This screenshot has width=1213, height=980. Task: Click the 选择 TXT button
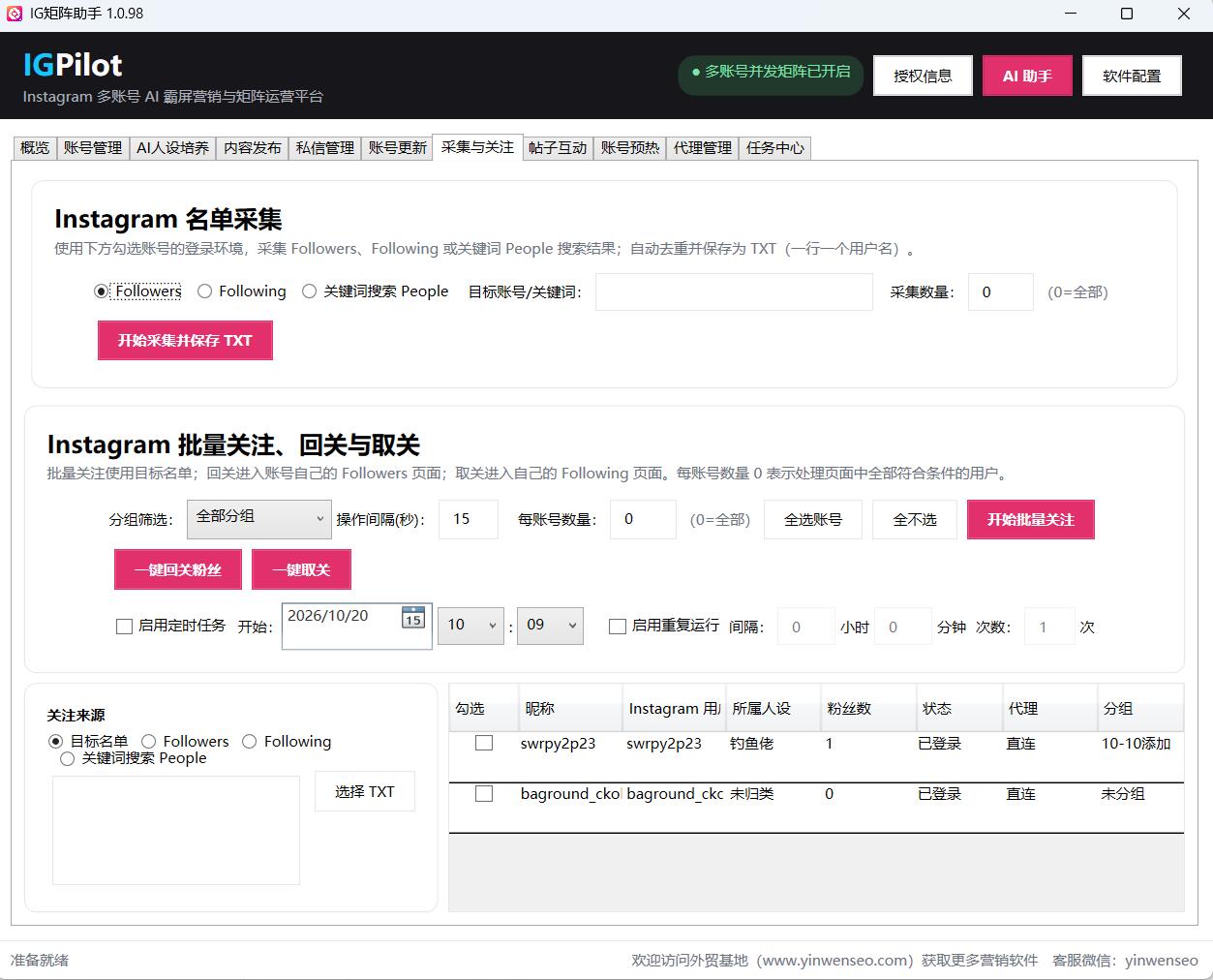coord(365,791)
